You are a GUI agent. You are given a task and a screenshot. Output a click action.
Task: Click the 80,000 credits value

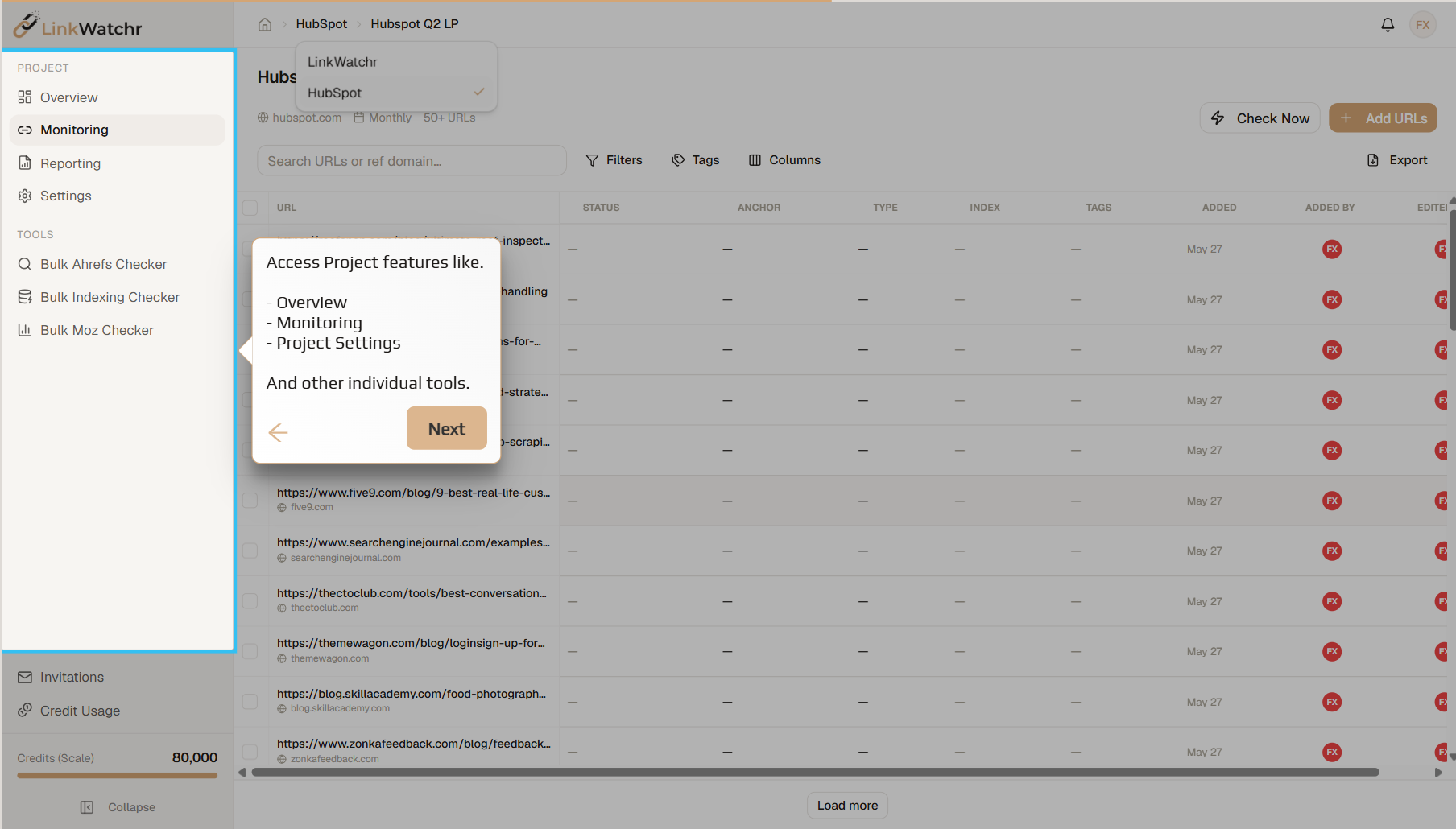195,757
